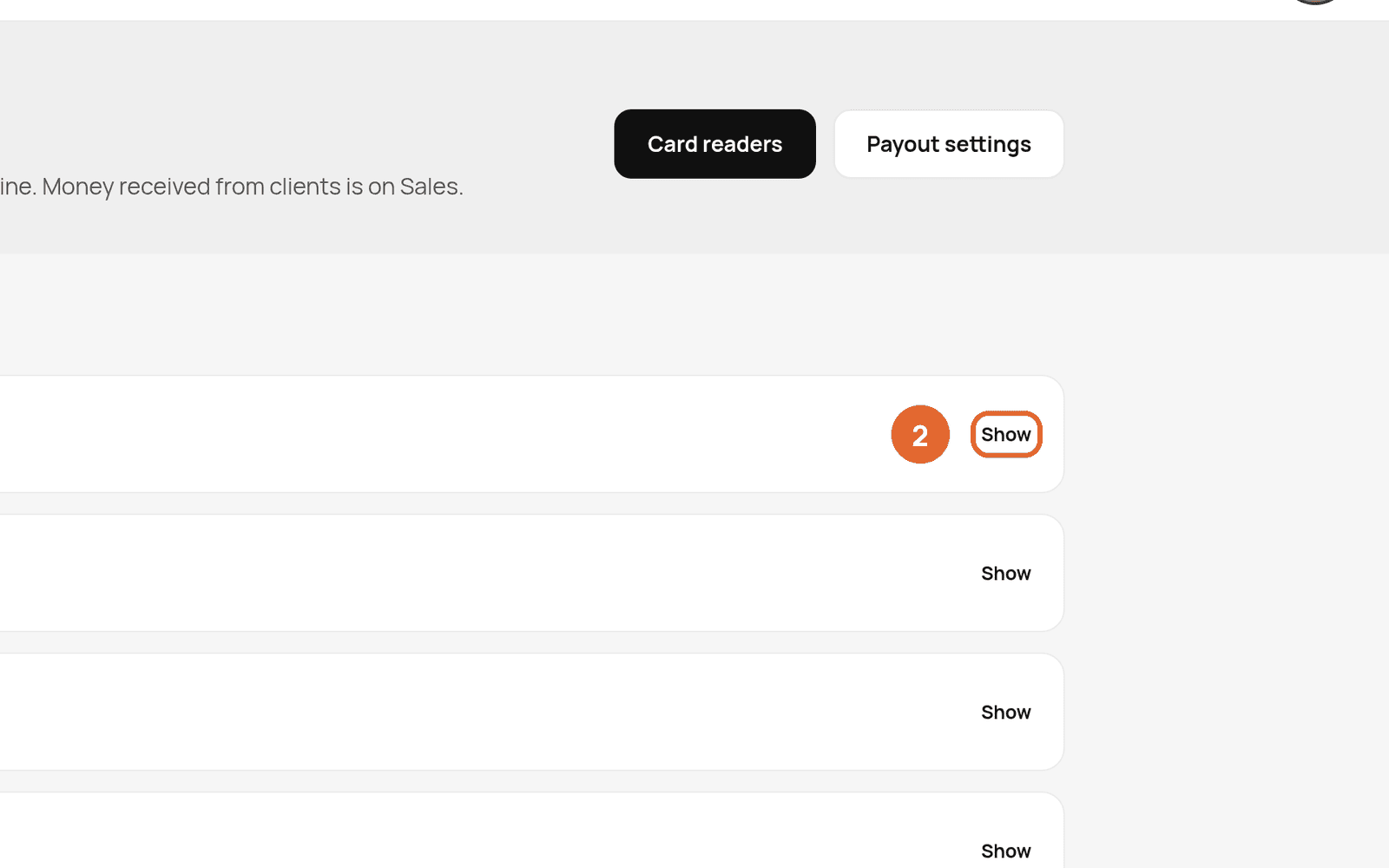
Task: Click the orange-outlined Show button
Action: point(1006,434)
